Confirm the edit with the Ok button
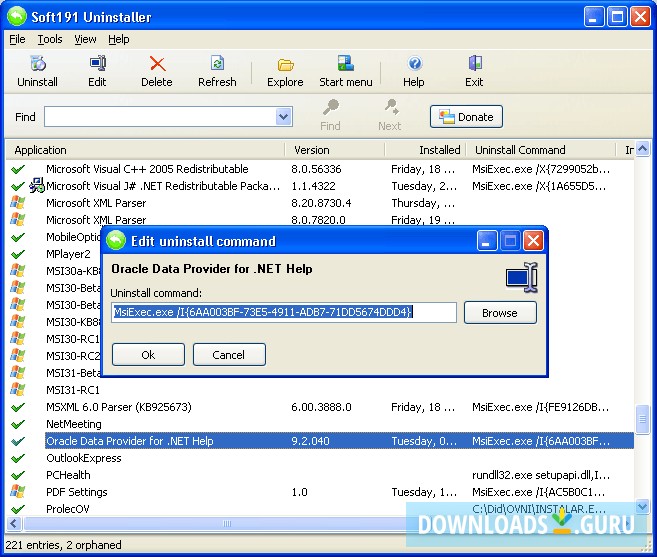Viewport: 657px width, 557px height. (x=148, y=355)
